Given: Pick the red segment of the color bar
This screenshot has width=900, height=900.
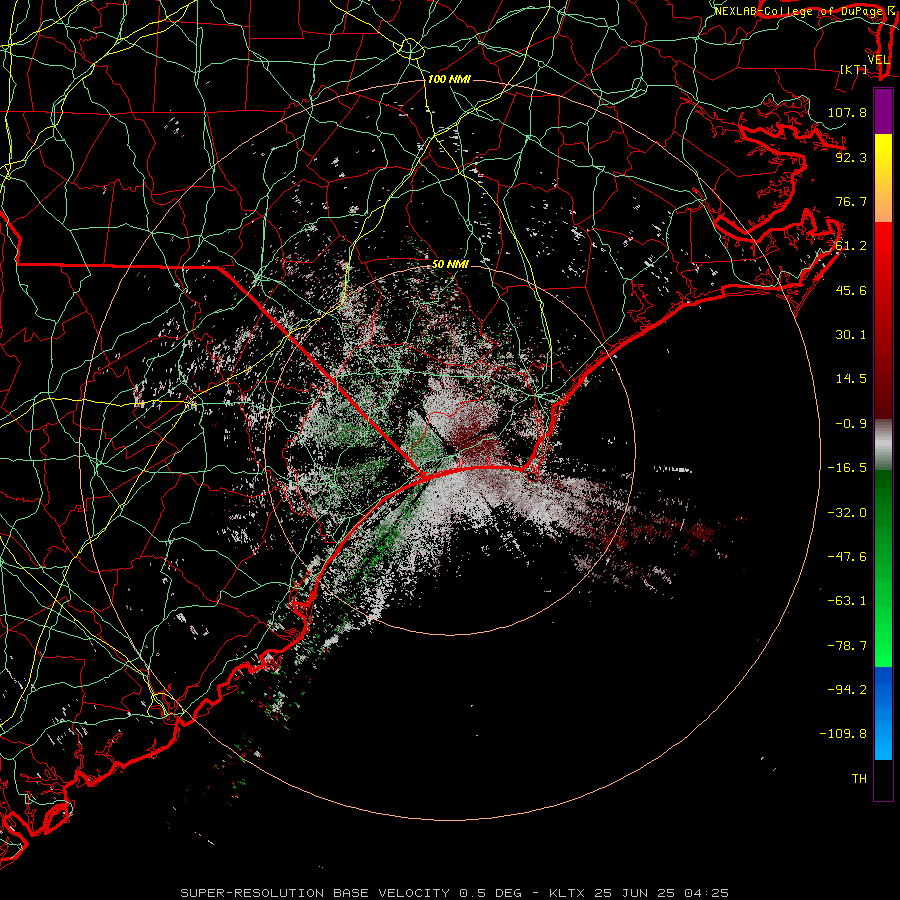Looking at the screenshot, I should pyautogui.click(x=883, y=320).
